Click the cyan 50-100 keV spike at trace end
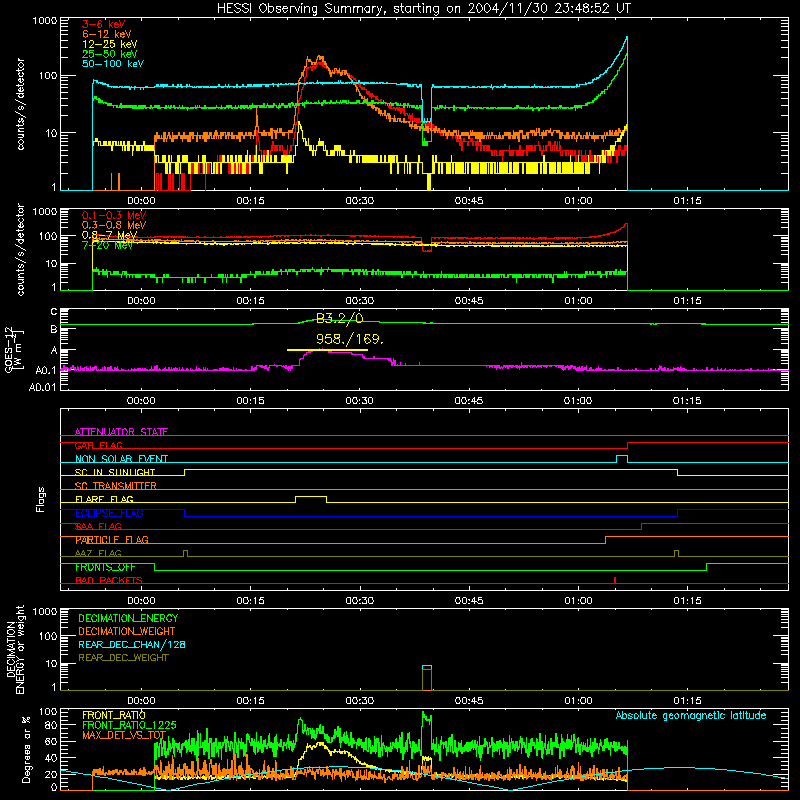Image resolution: width=800 pixels, height=800 pixels. click(x=626, y=42)
